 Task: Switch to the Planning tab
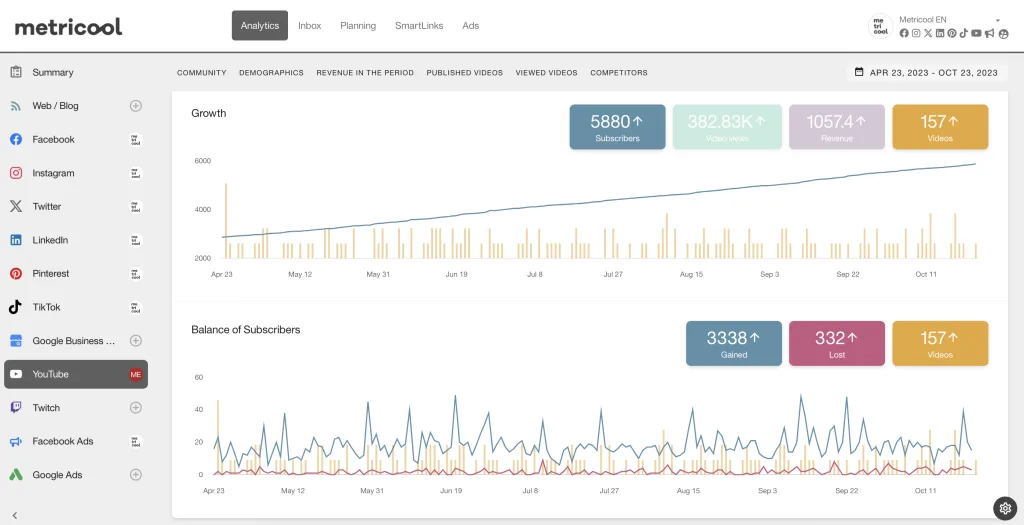358,26
